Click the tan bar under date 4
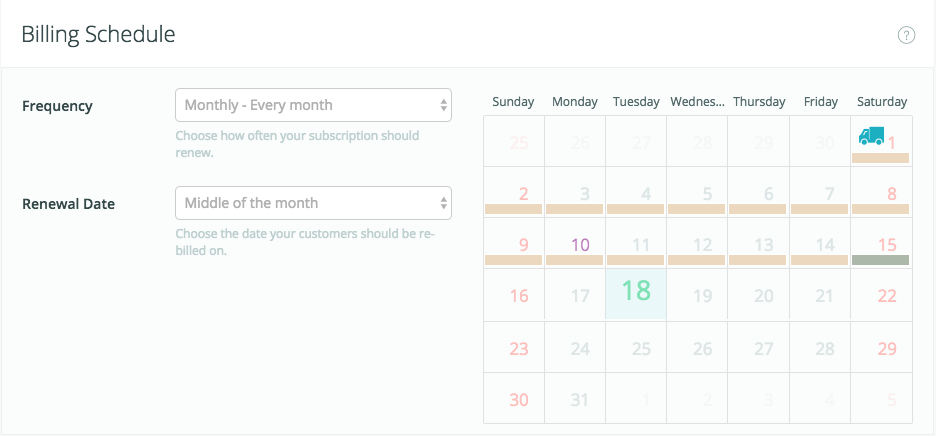This screenshot has width=936, height=436. coord(636,209)
